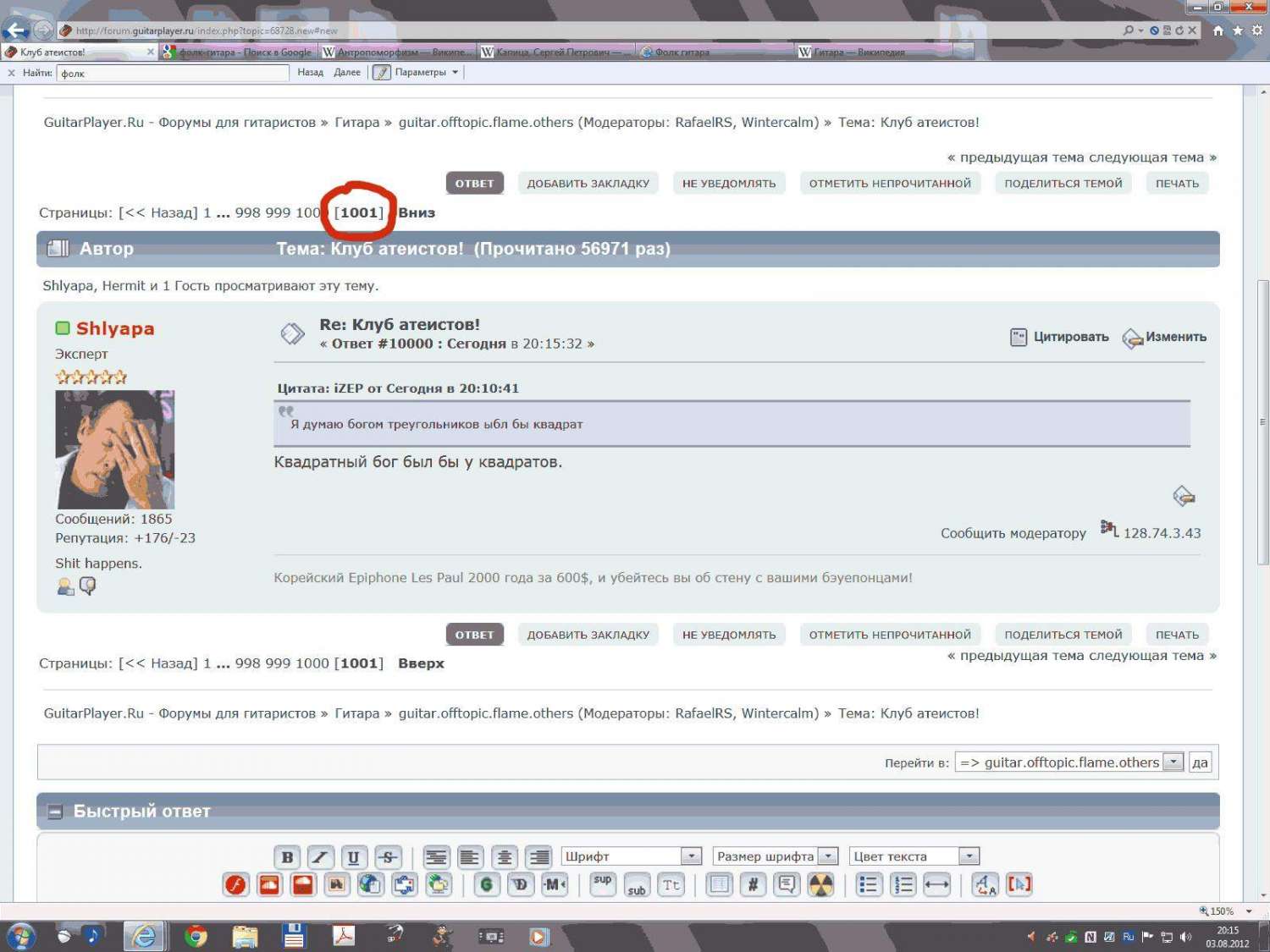
Task: Open the address bar search dropdown arrow
Action: 1140,30
